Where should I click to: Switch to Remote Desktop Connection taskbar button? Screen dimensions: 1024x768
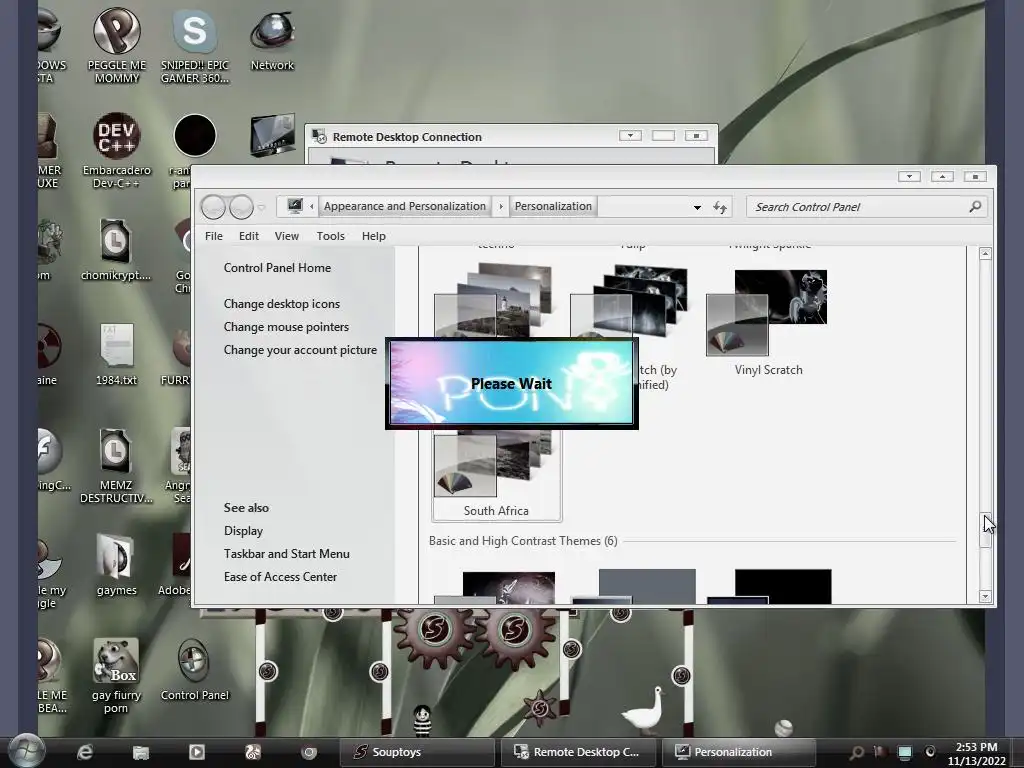577,752
